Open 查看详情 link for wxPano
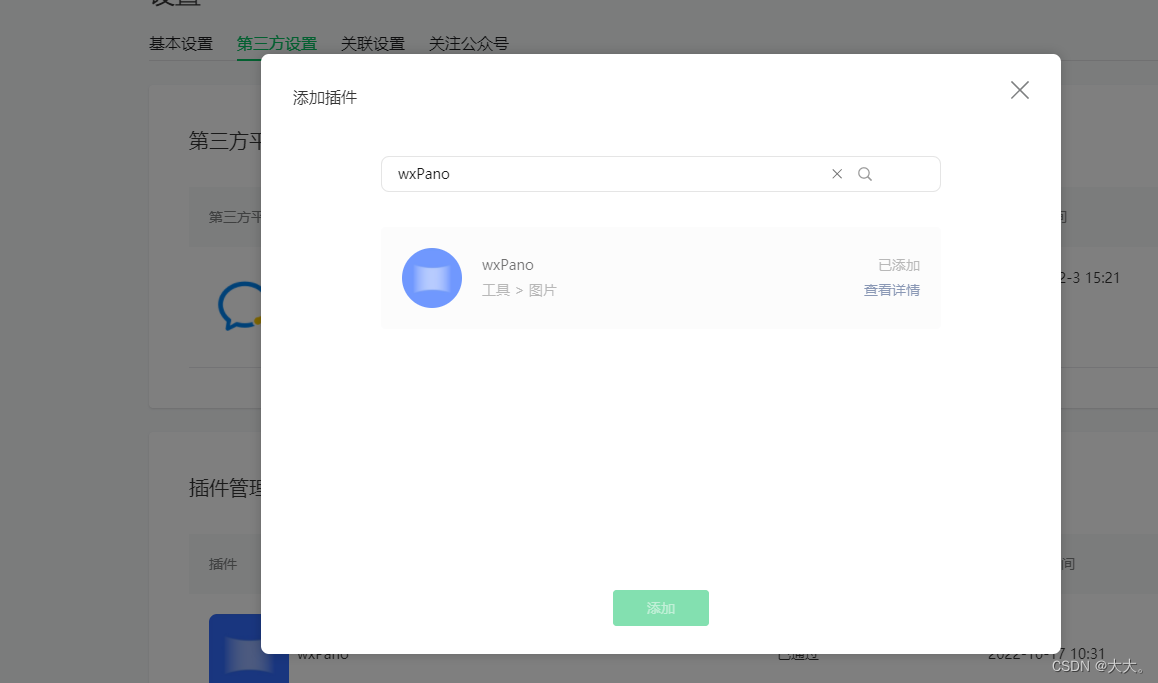 tap(891, 290)
